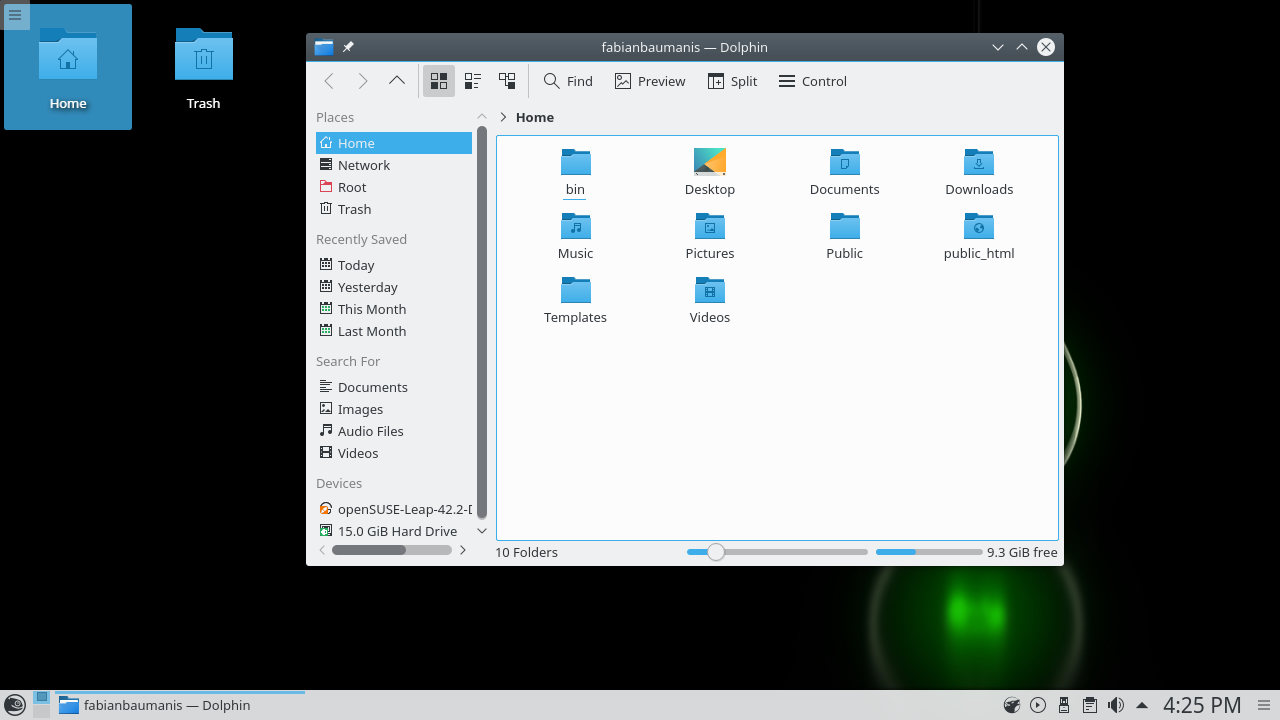
Task: Show hidden system tray icons arrow
Action: tap(1141, 705)
